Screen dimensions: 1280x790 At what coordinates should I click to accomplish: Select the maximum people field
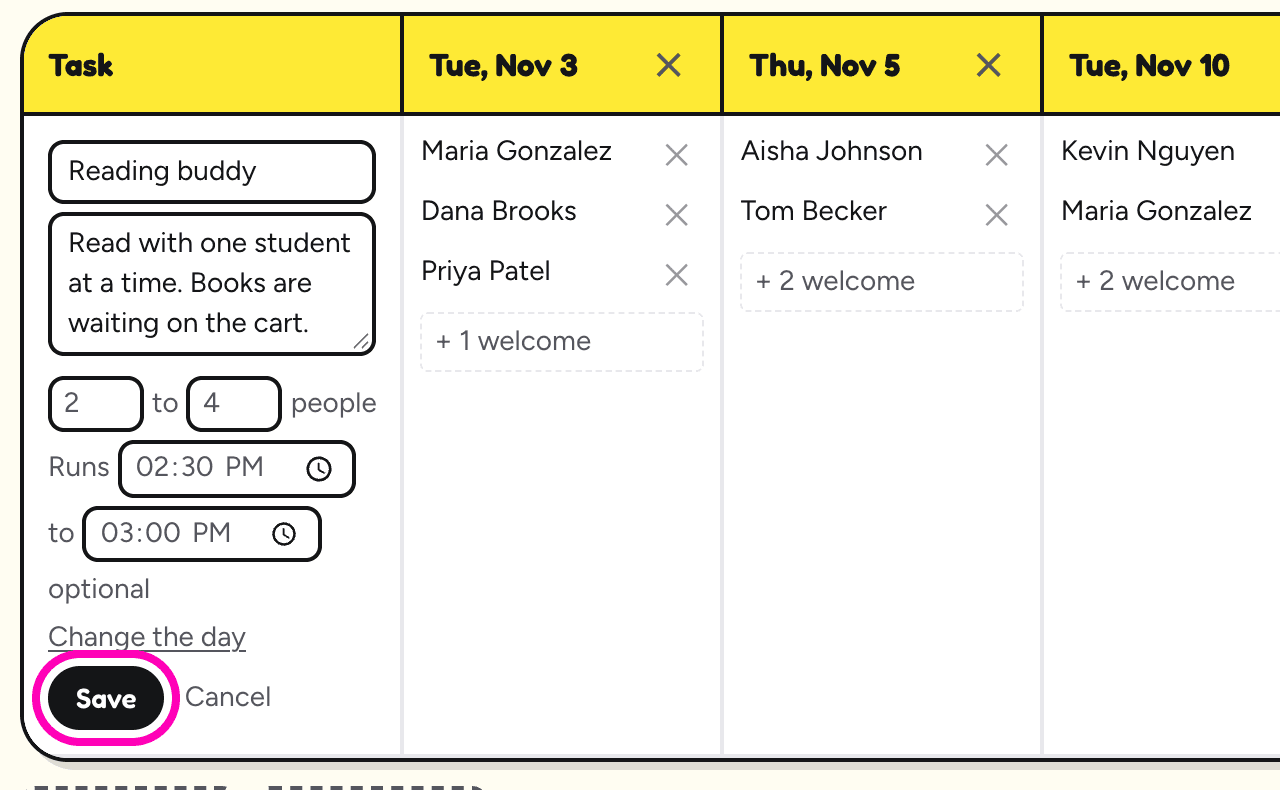234,404
